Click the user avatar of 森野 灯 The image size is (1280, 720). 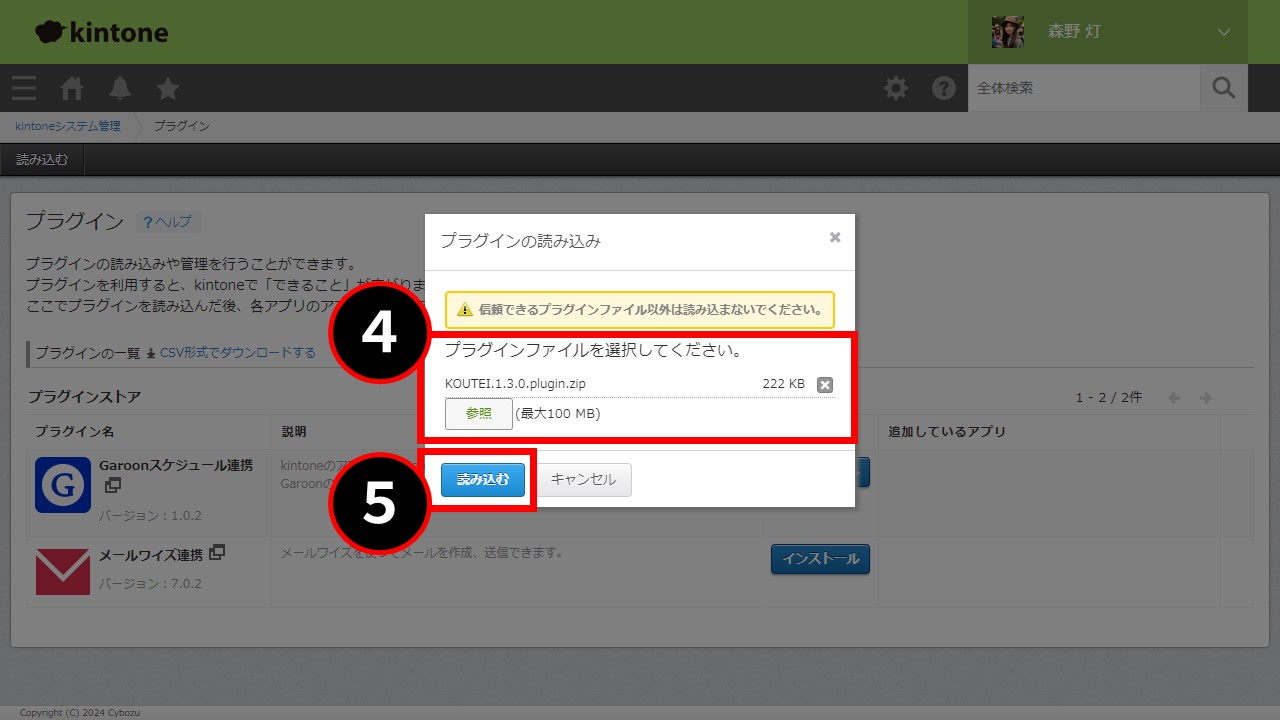point(1008,32)
